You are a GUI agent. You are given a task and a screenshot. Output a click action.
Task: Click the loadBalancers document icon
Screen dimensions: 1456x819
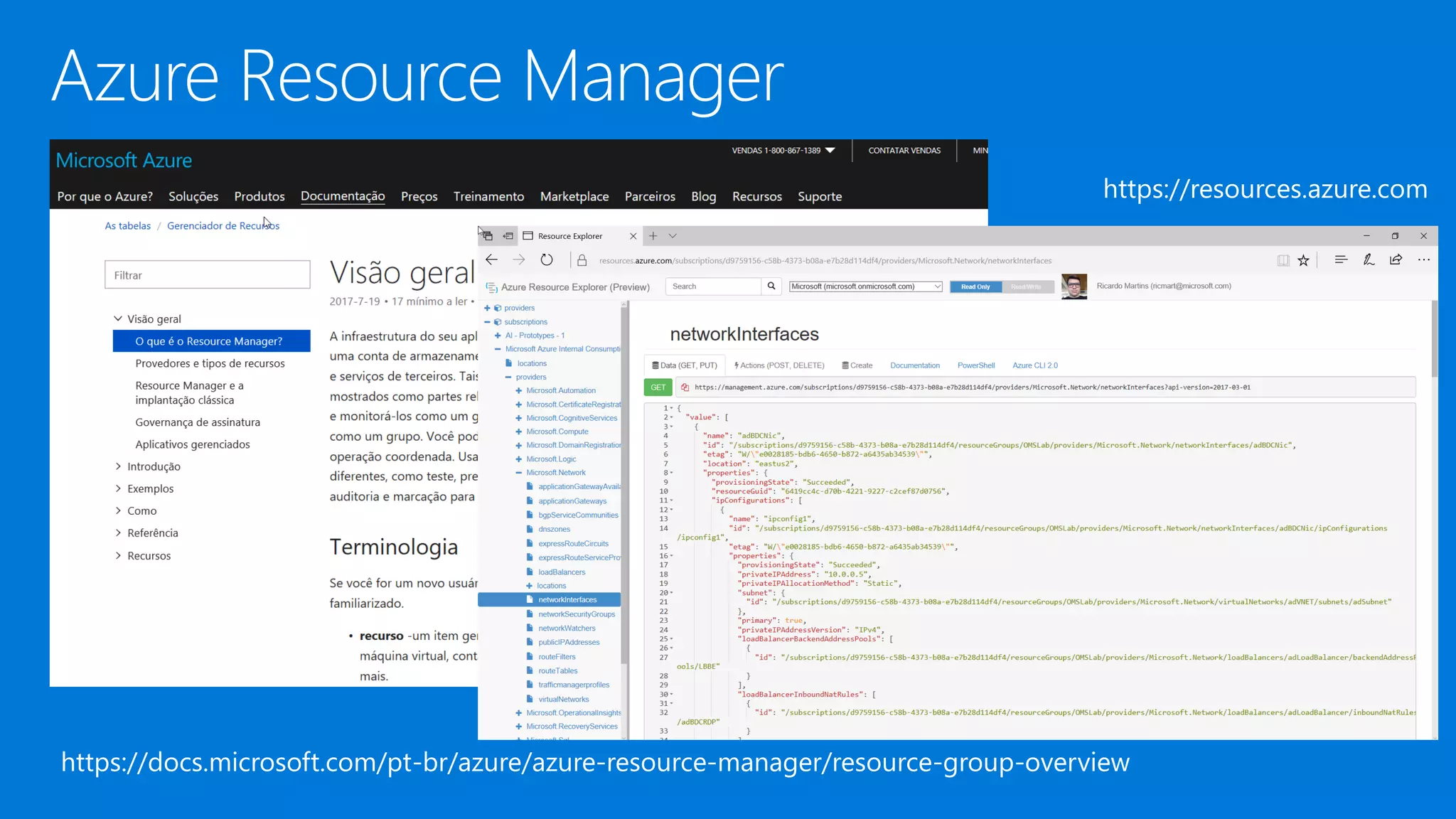(x=530, y=572)
